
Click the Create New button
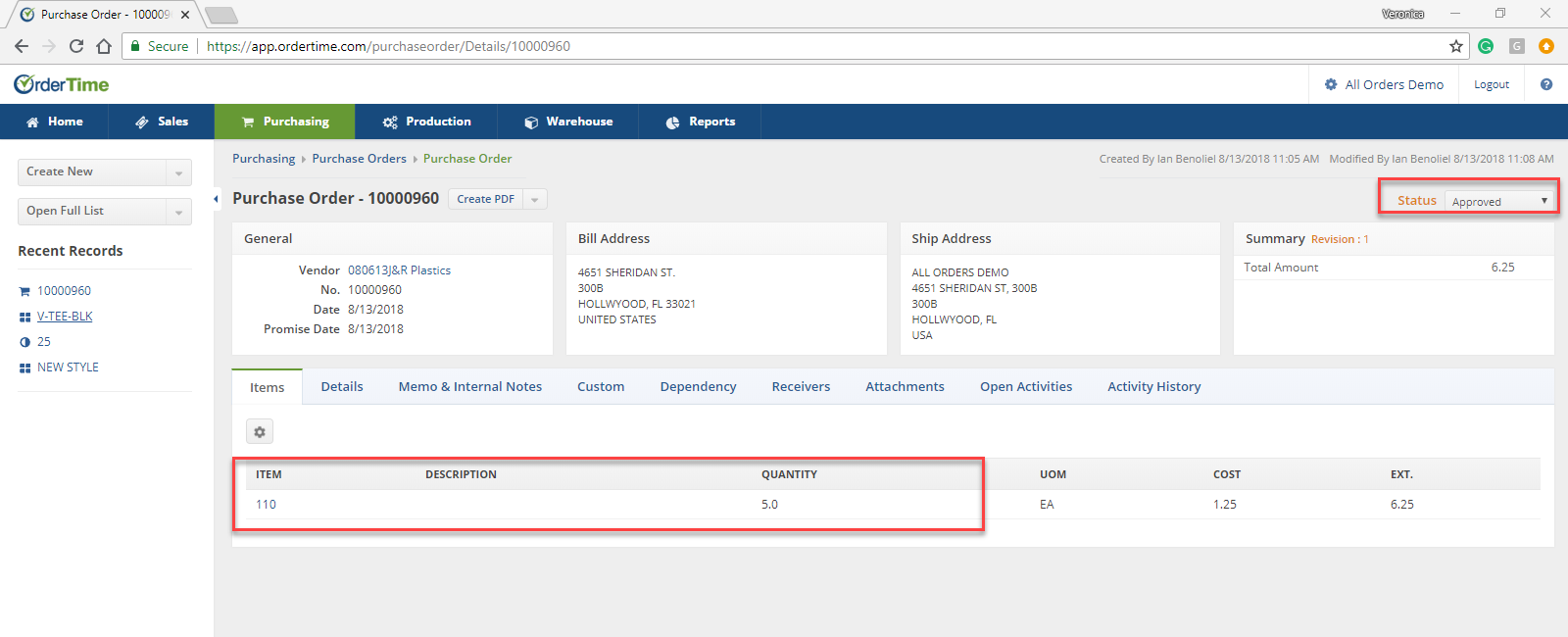tap(92, 172)
